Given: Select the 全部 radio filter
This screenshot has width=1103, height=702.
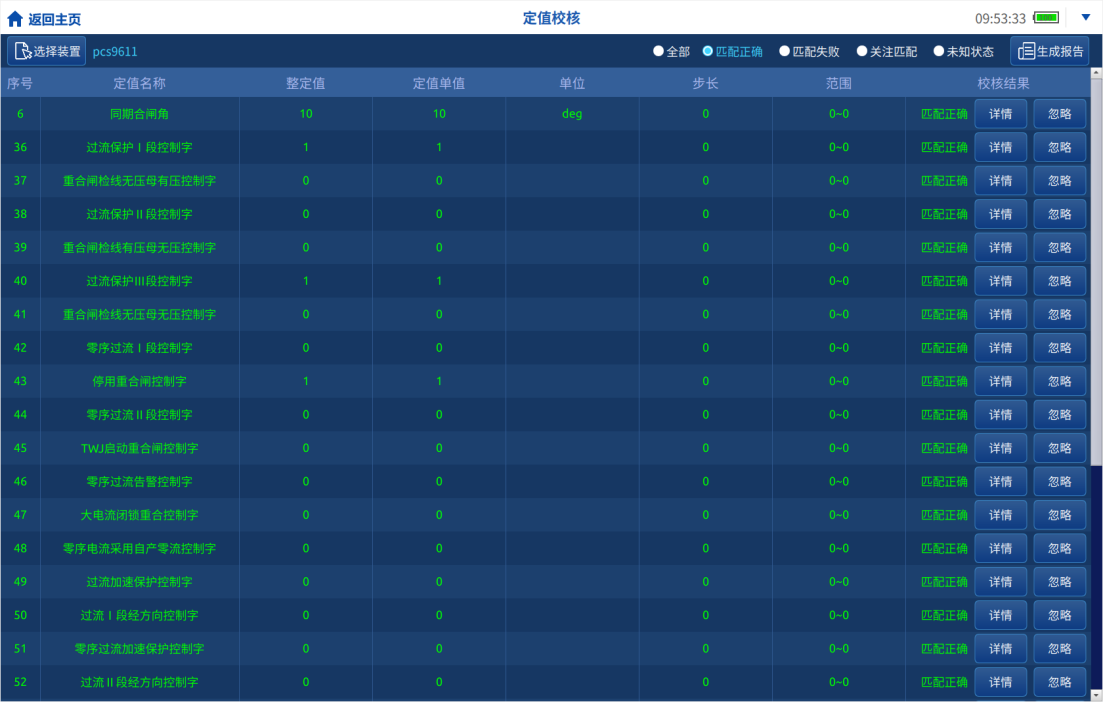Looking at the screenshot, I should (658, 51).
